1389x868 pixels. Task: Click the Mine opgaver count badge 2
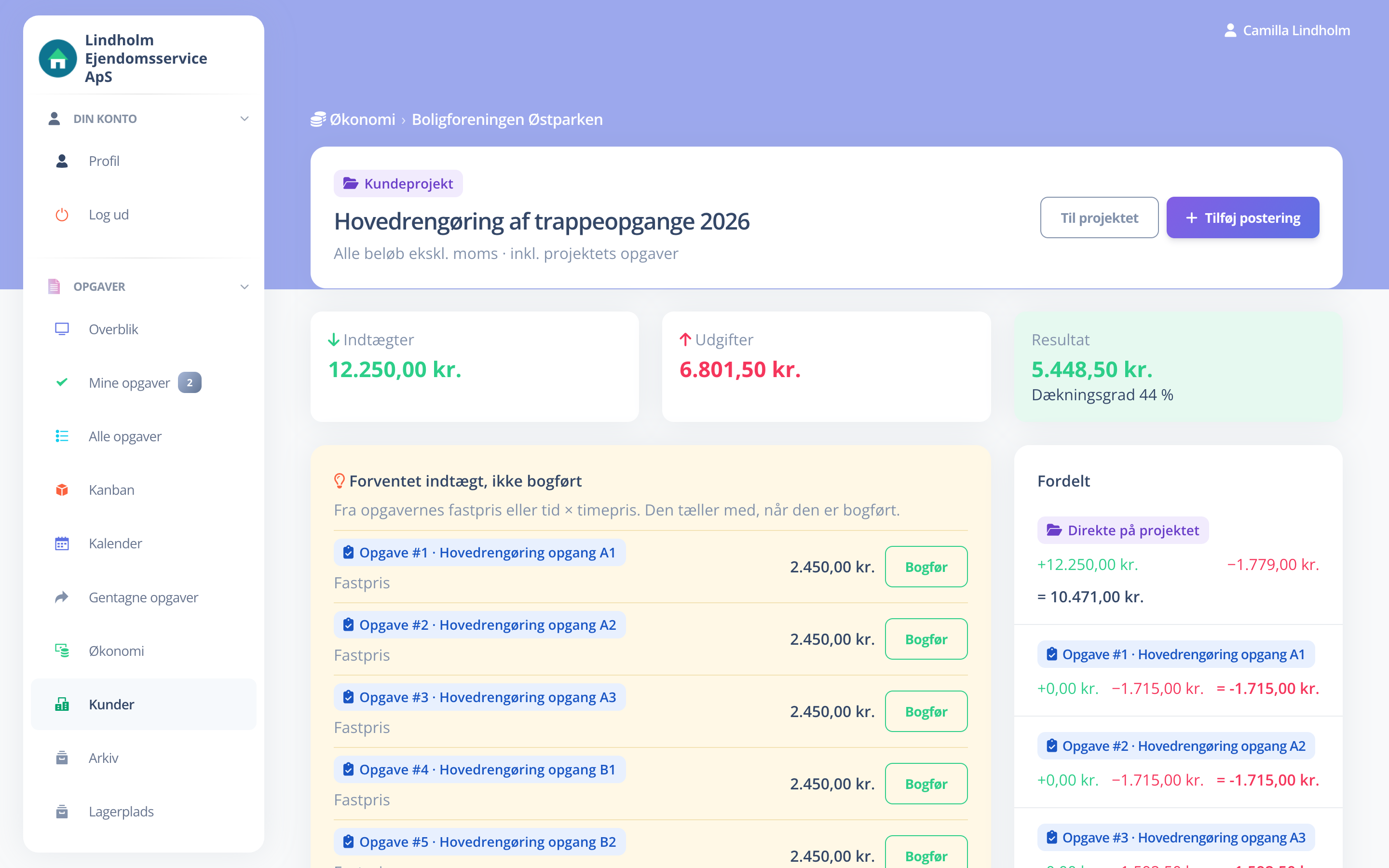coord(190,382)
